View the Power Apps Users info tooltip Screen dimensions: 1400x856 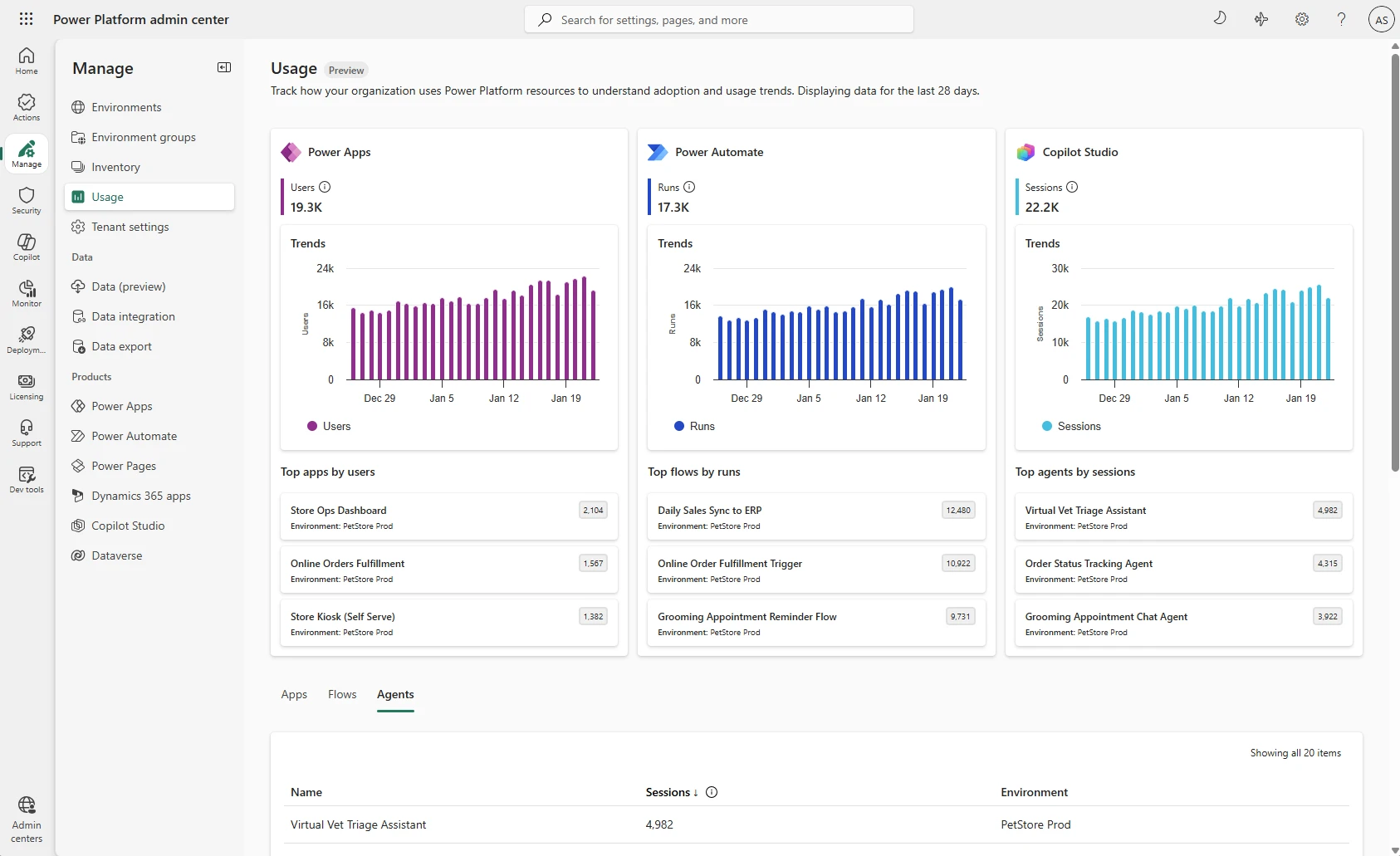[x=325, y=187]
